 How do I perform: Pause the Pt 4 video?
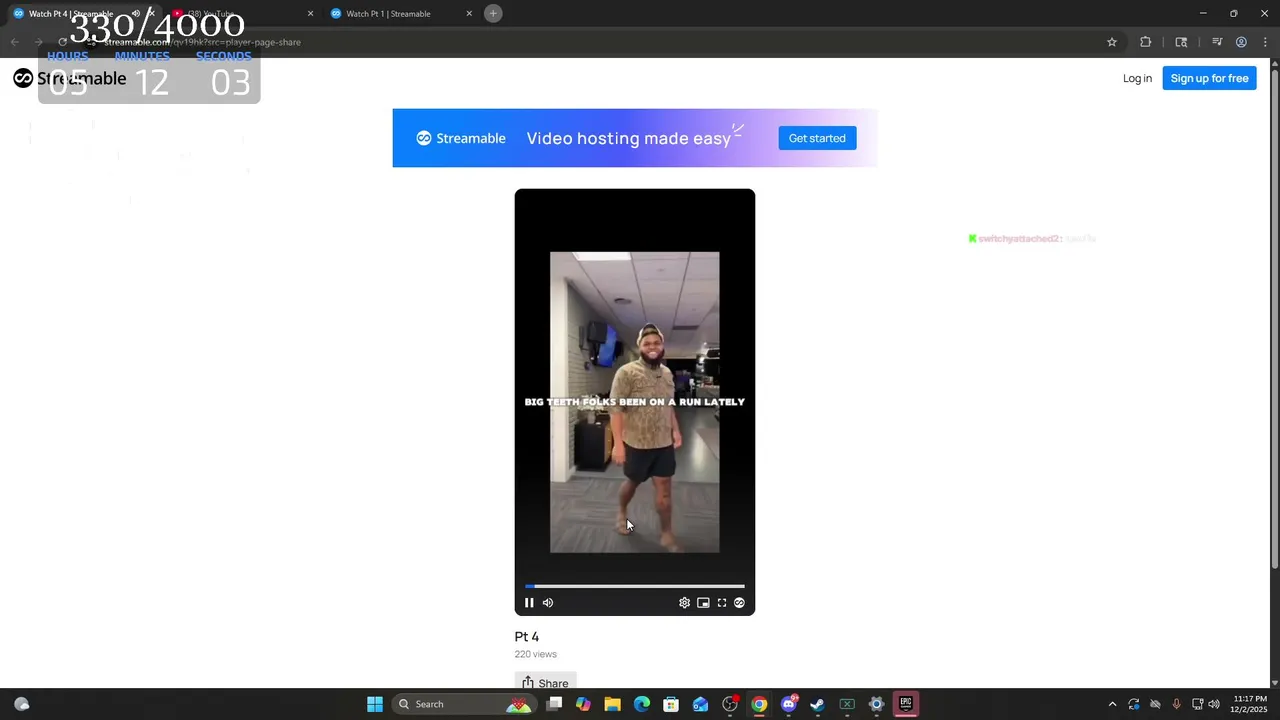tap(529, 603)
